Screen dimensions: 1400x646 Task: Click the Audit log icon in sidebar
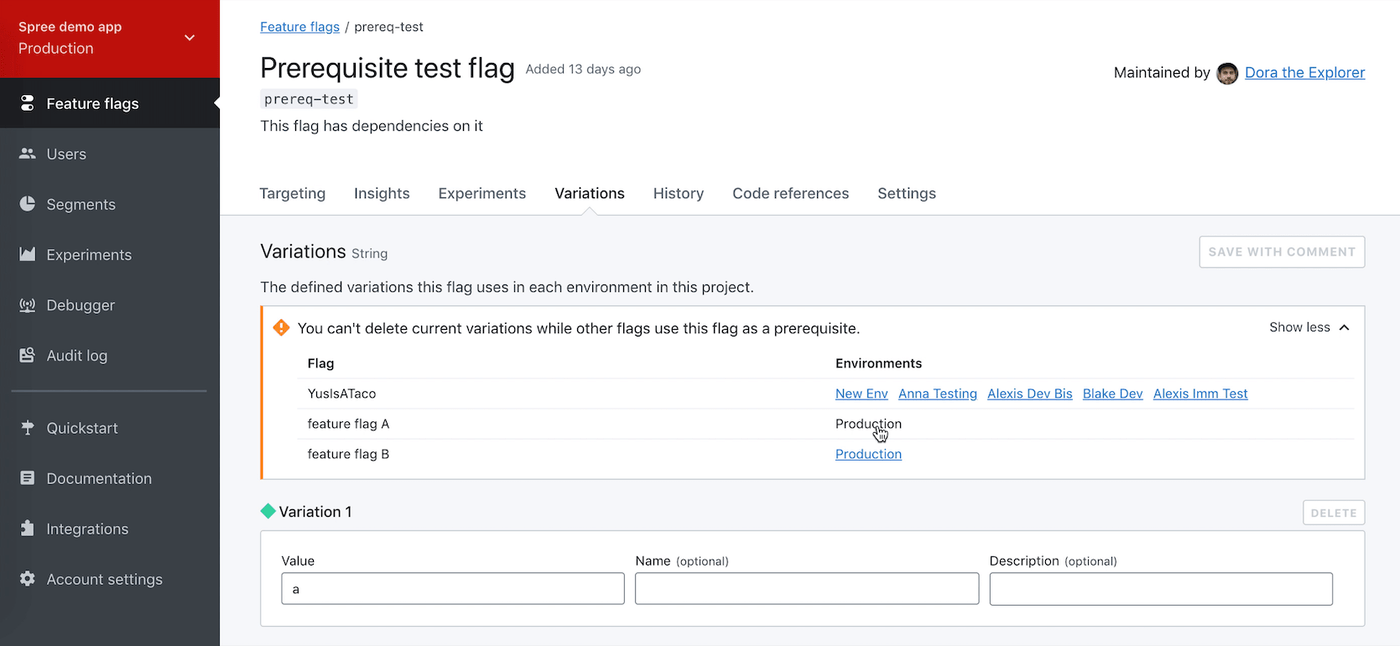pos(27,355)
